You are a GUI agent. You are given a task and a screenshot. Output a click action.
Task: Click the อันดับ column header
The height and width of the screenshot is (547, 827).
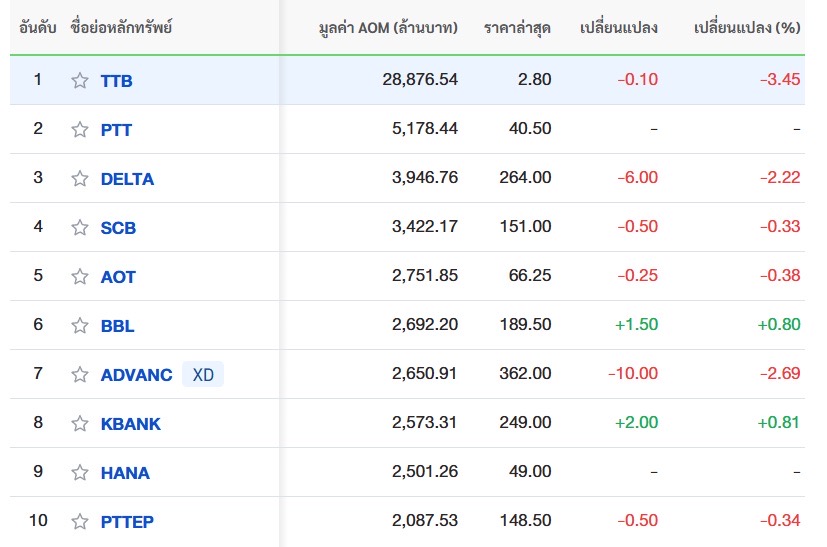[37, 27]
